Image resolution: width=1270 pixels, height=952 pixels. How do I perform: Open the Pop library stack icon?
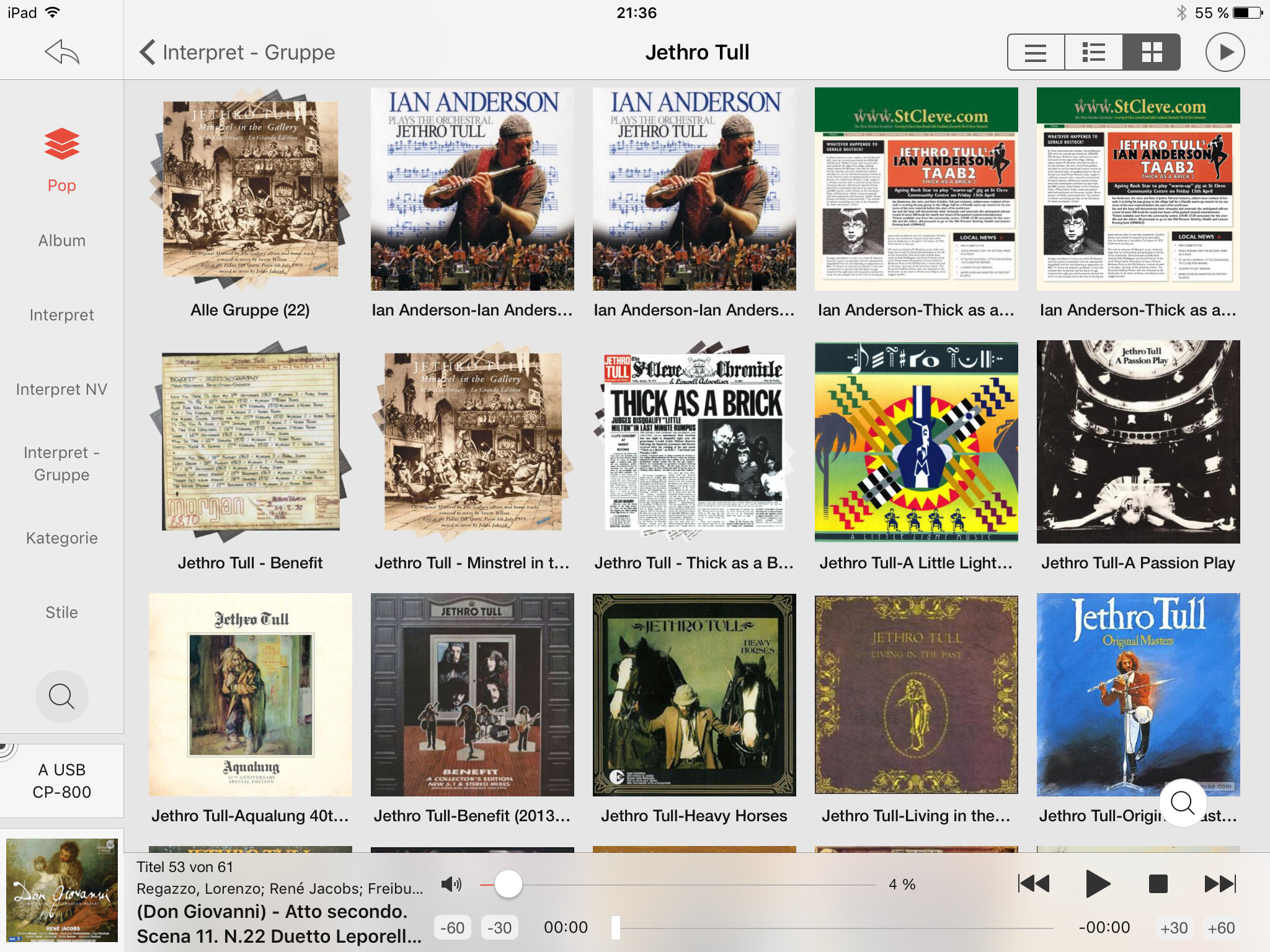pos(62,144)
